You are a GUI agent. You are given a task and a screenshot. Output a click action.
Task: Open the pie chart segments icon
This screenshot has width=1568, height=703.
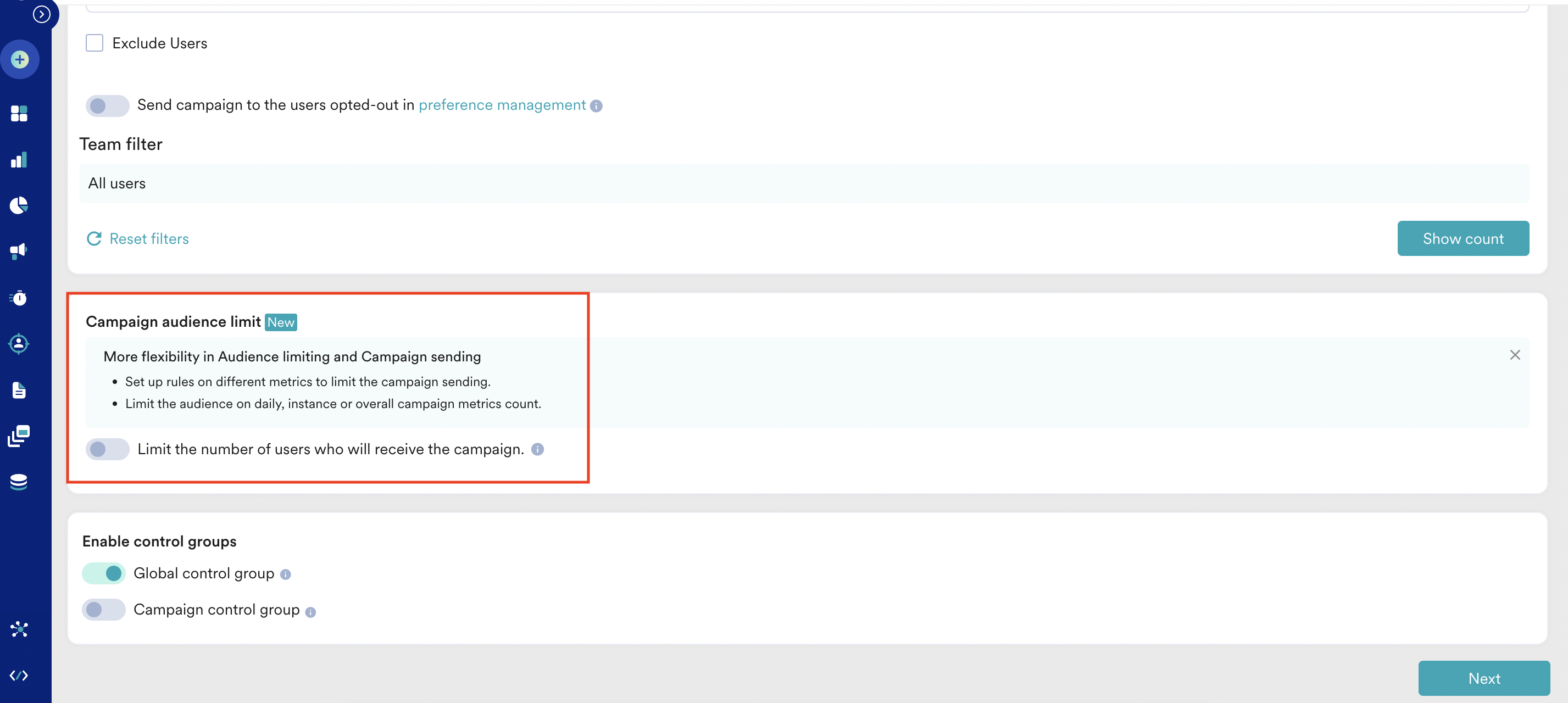[19, 206]
